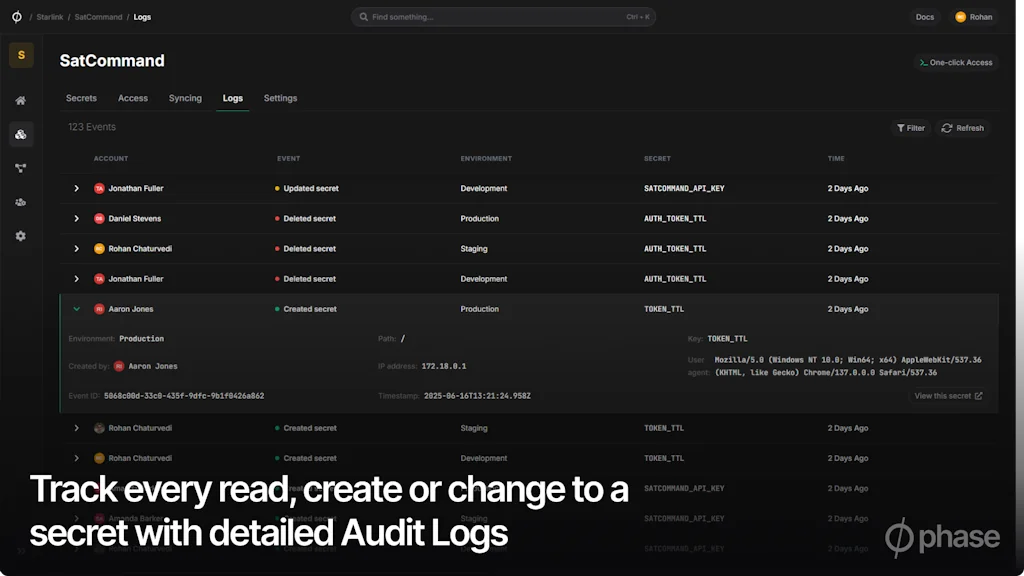Screen dimensions: 1024x576
Task: Collapse the expanded Aaron Jones log row
Action: (x=77, y=309)
